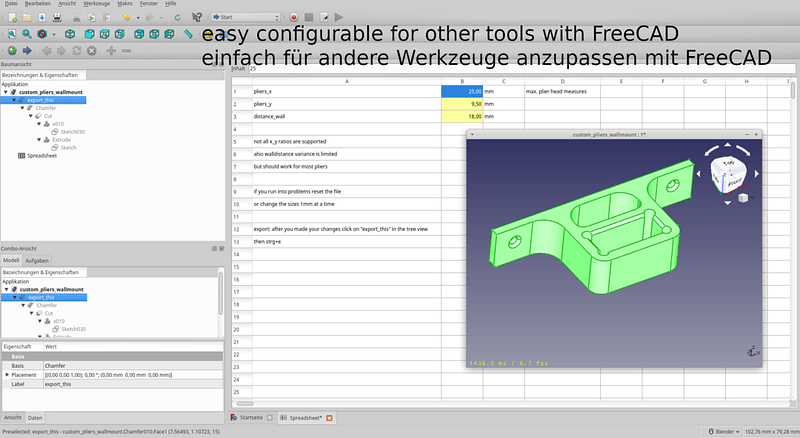Set the isometric view with the cube icon
This screenshot has width=800, height=438.
tap(70, 34)
